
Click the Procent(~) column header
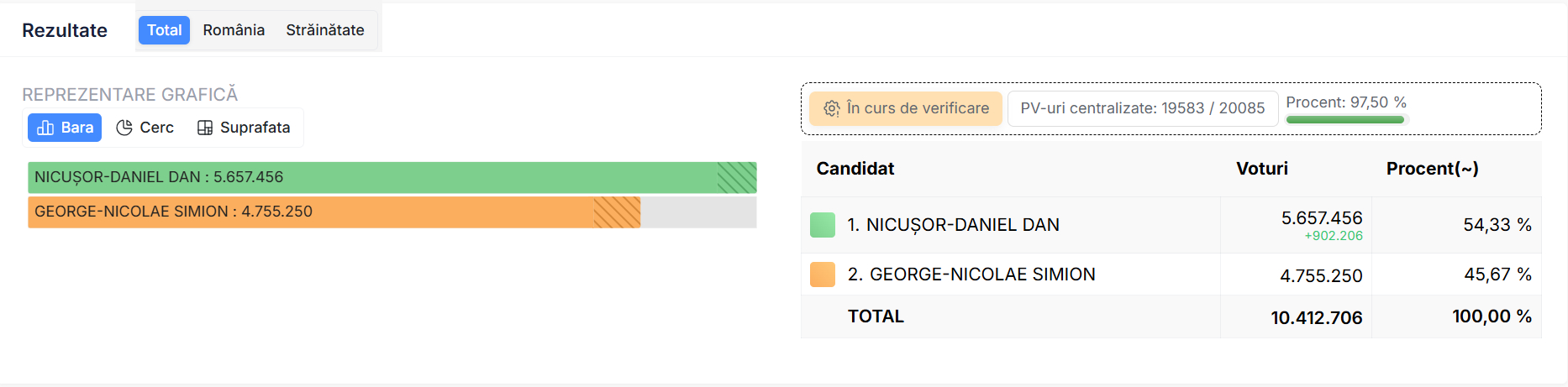[x=1432, y=169]
